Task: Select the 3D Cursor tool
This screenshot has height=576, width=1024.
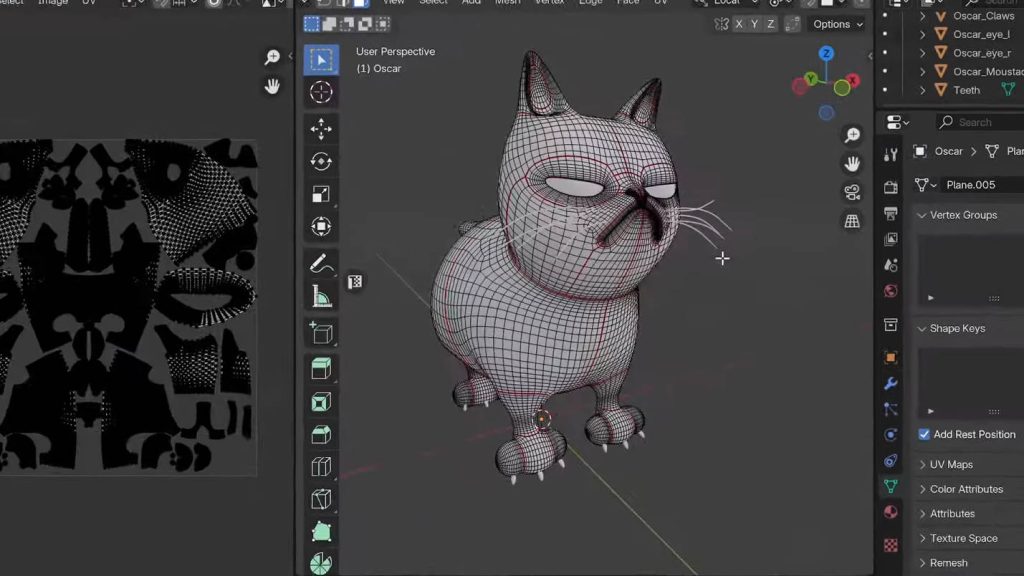Action: tap(321, 93)
